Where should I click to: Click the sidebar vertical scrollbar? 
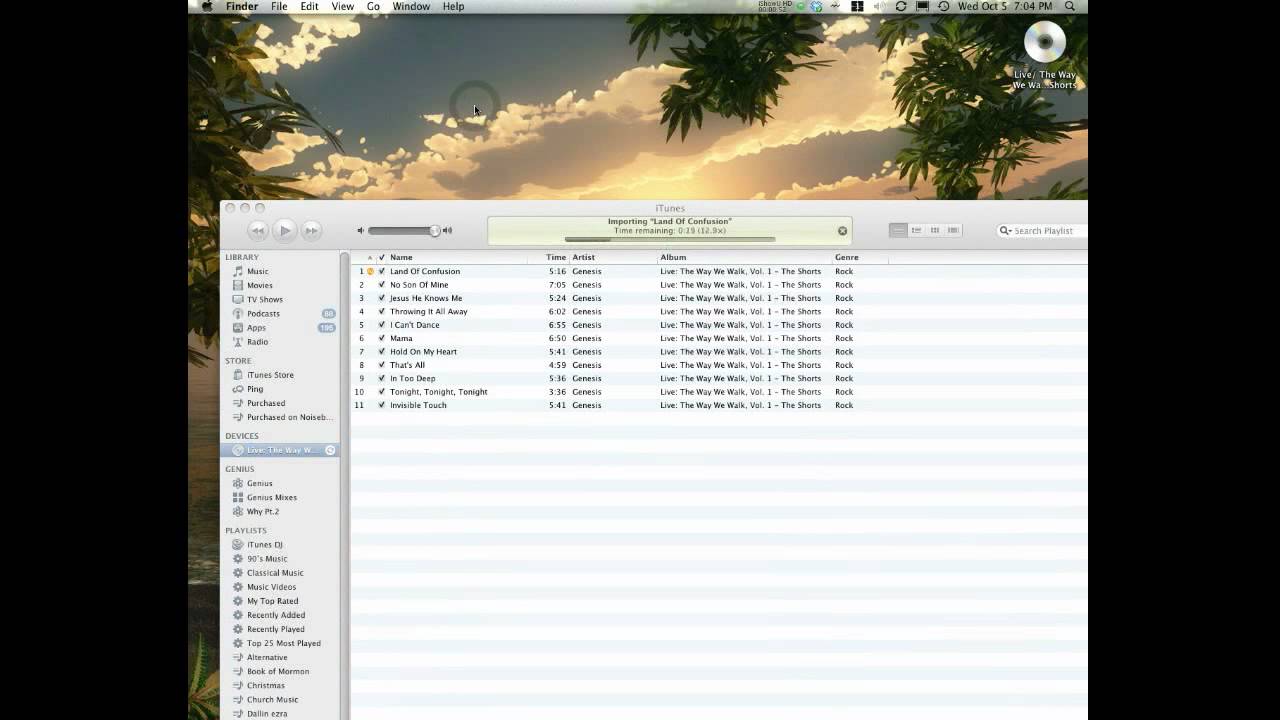pyautogui.click(x=345, y=485)
